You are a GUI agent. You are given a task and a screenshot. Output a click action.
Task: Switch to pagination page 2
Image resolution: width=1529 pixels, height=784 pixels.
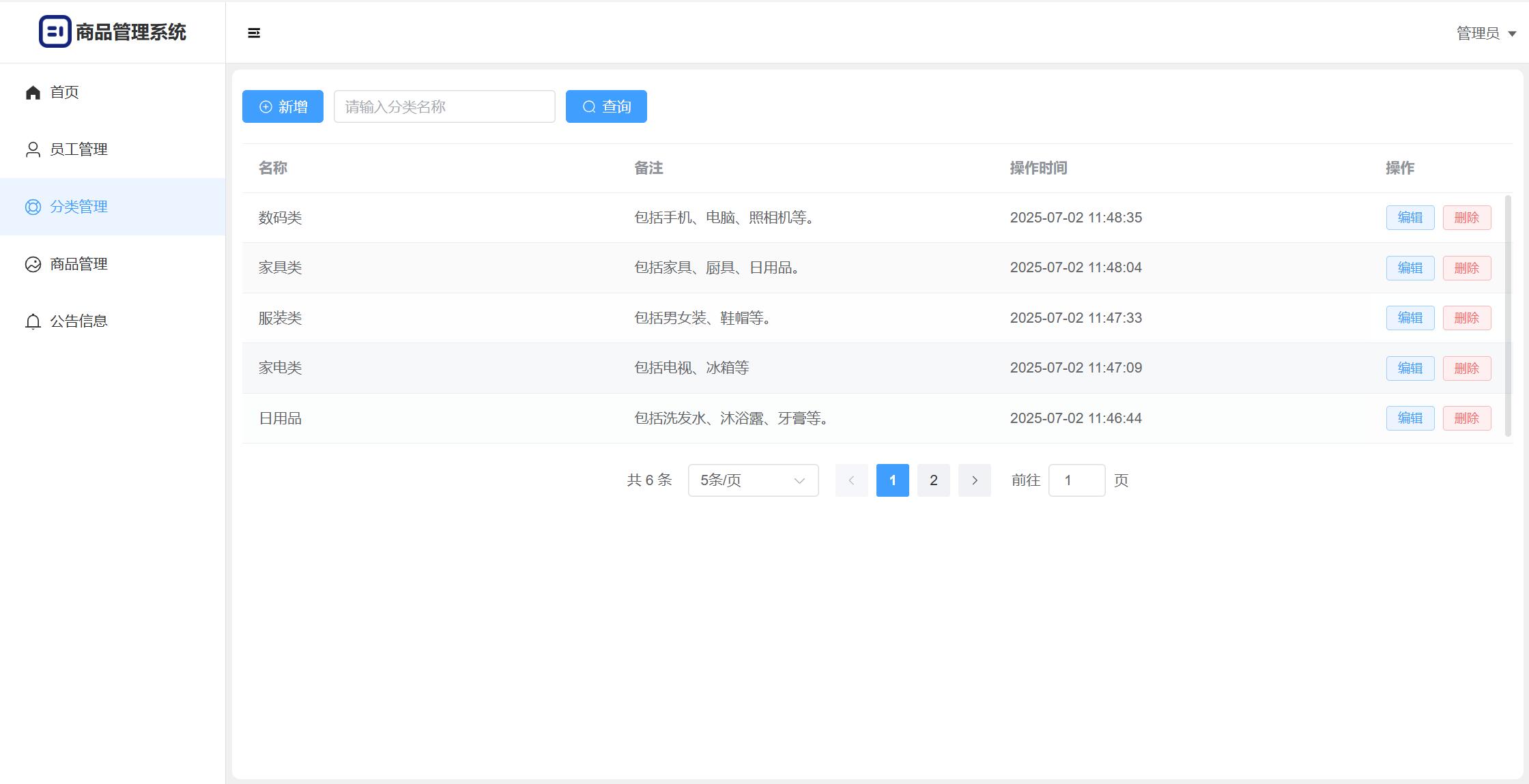[933, 480]
